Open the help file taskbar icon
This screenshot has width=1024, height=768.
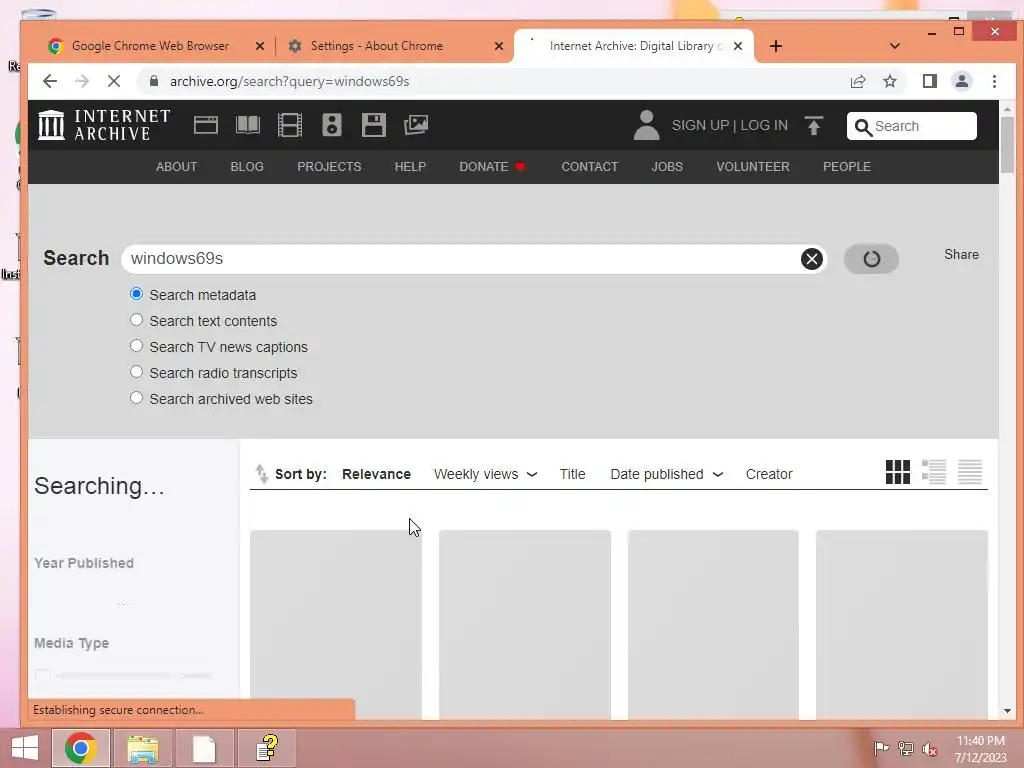pos(267,748)
